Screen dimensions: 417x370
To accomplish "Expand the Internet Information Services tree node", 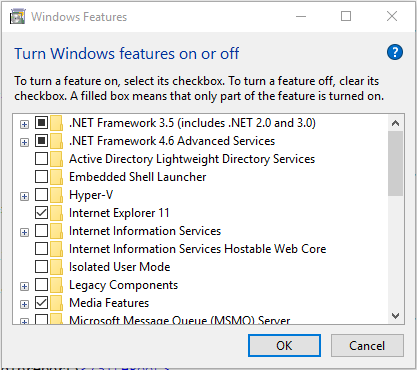I will [24, 233].
